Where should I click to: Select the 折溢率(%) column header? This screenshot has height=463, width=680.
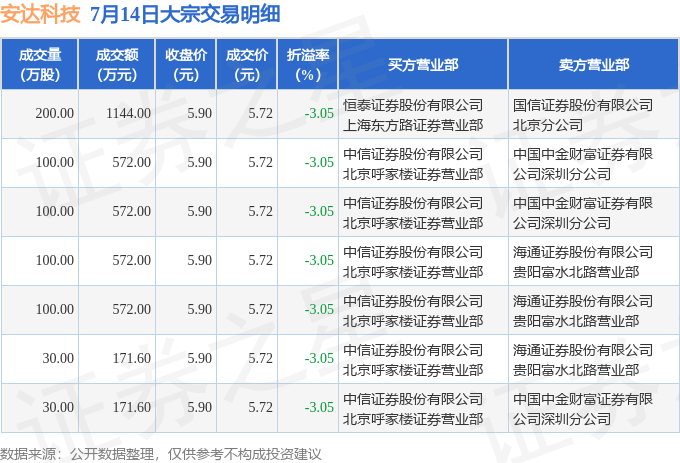coord(308,65)
